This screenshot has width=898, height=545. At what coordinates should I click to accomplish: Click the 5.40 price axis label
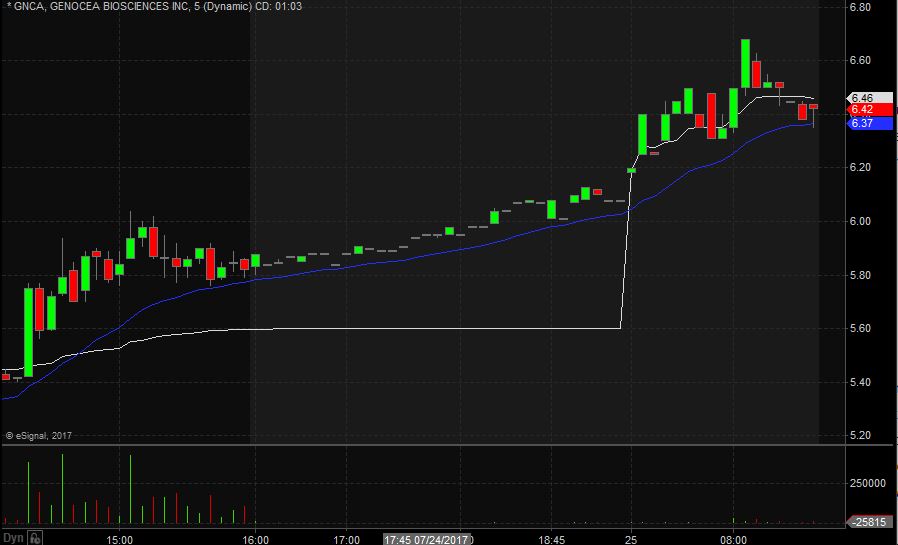point(860,382)
